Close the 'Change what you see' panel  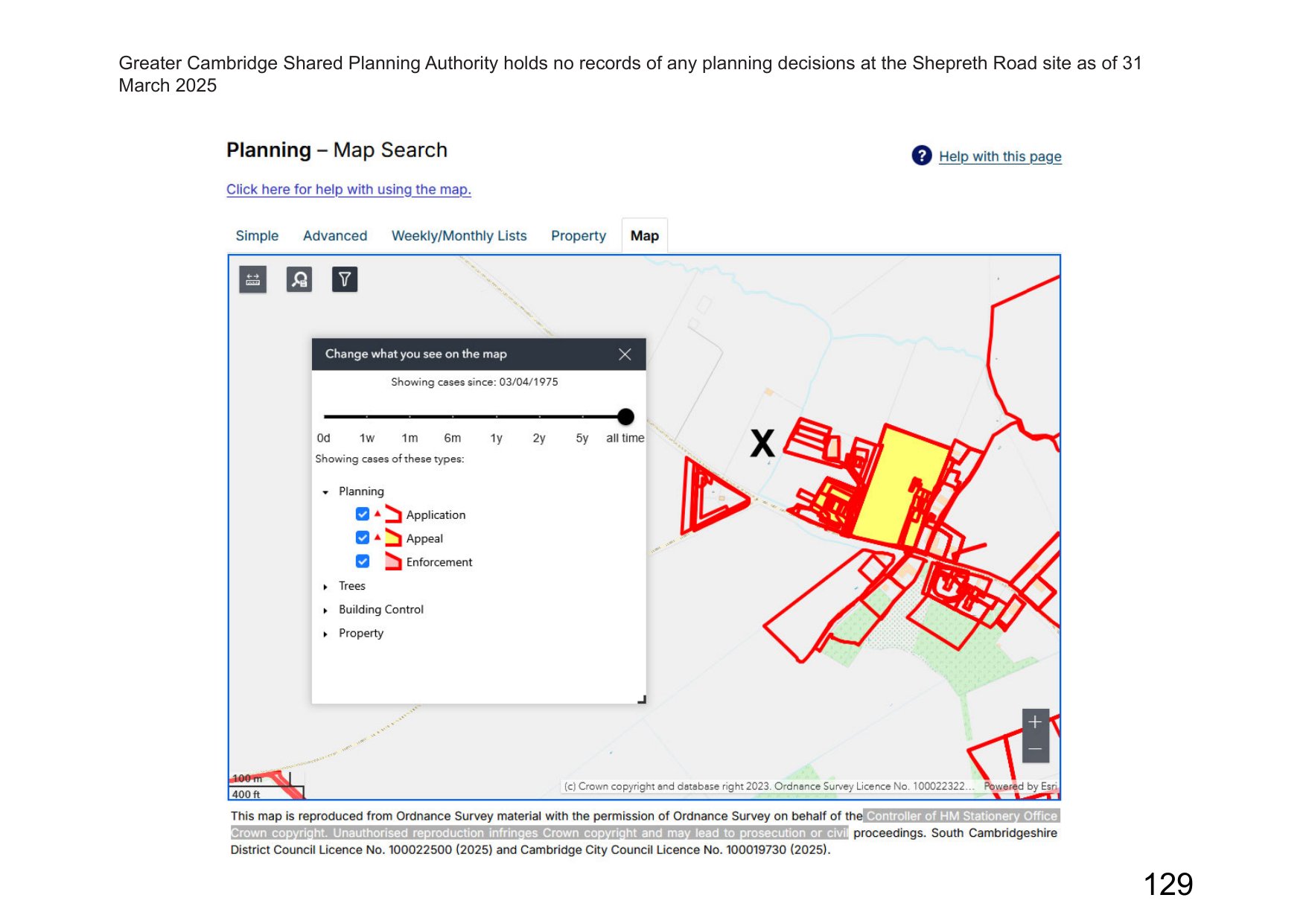tap(625, 354)
